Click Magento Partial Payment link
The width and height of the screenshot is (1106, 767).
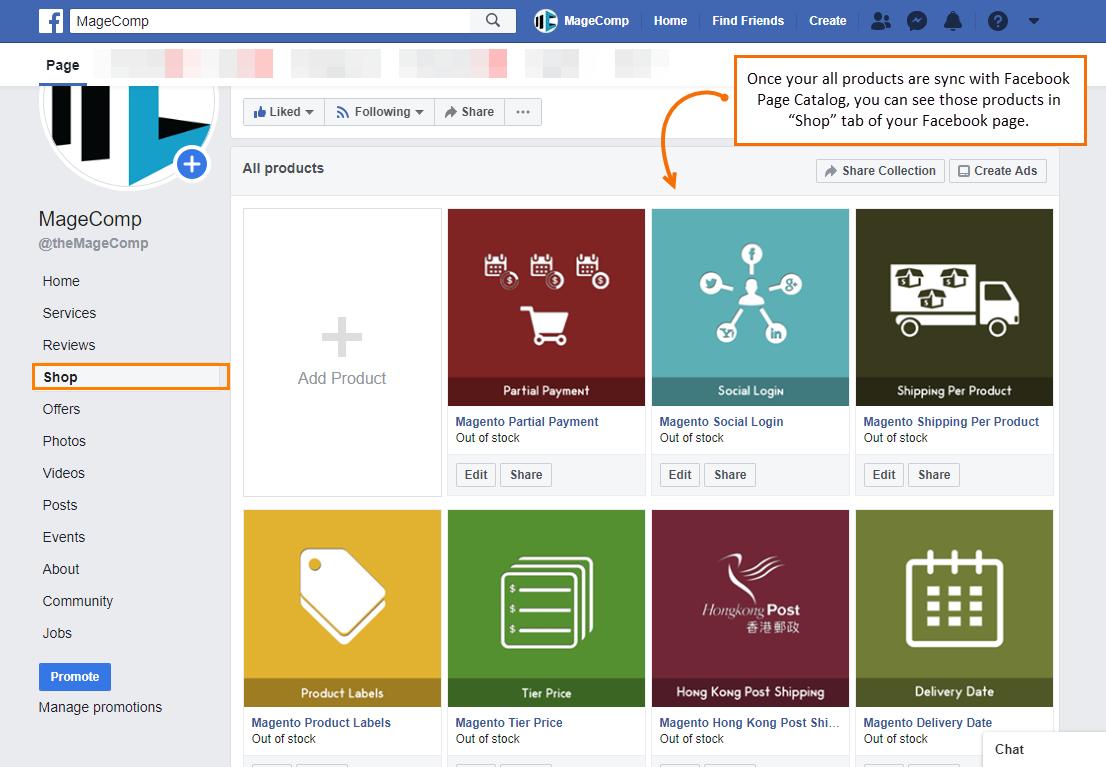526,421
